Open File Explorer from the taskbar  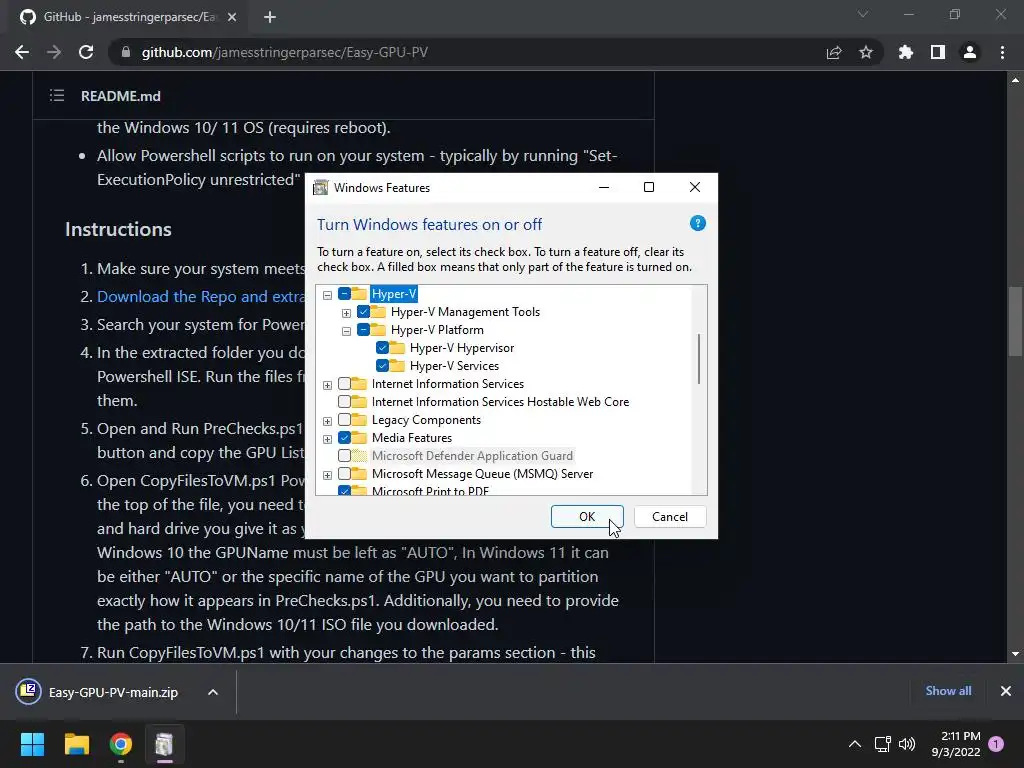pyautogui.click(x=76, y=744)
